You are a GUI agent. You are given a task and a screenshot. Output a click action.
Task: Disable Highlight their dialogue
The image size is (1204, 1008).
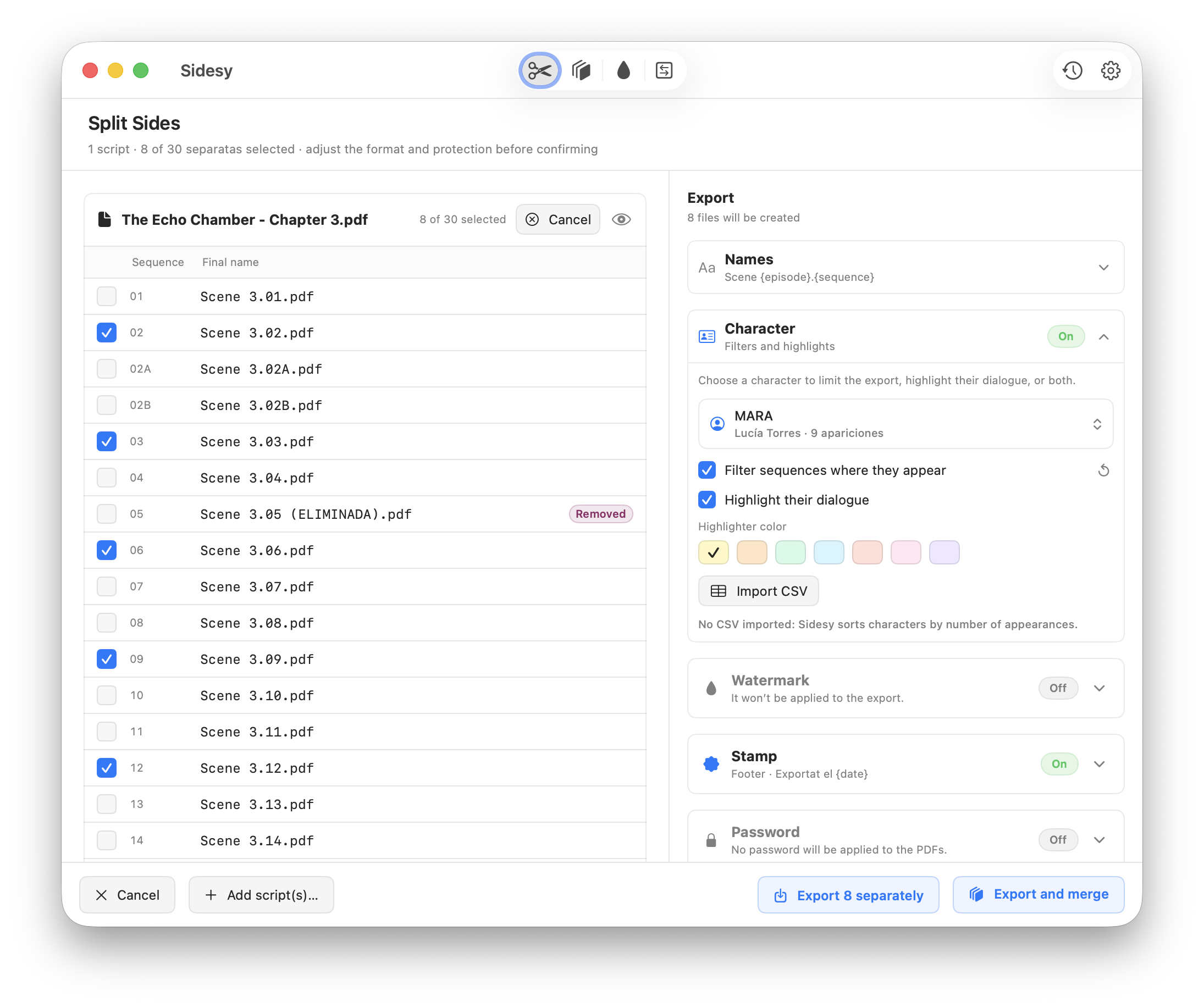click(707, 500)
